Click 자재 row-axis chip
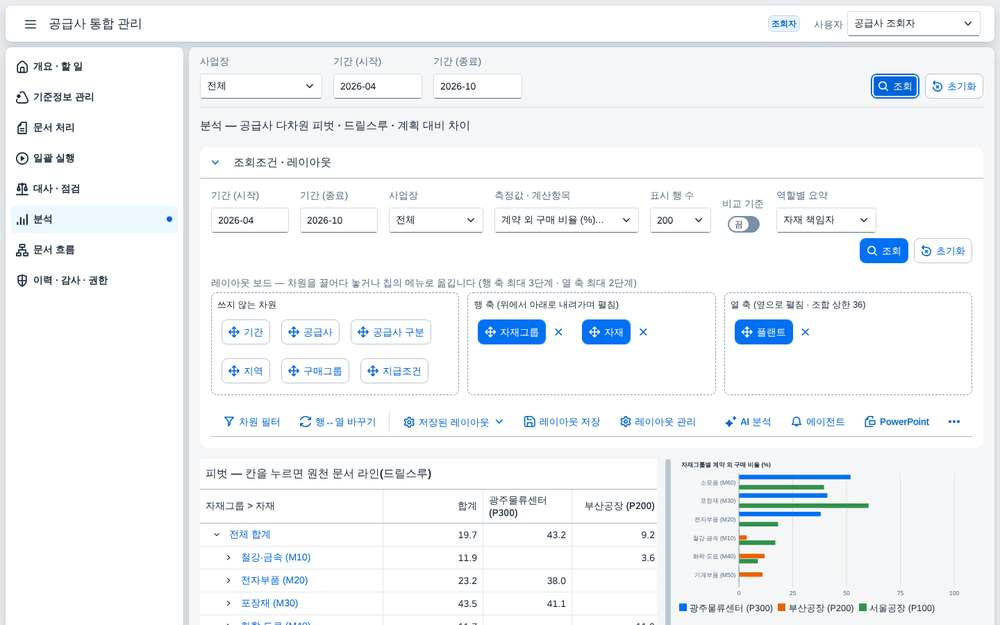 (x=606, y=332)
